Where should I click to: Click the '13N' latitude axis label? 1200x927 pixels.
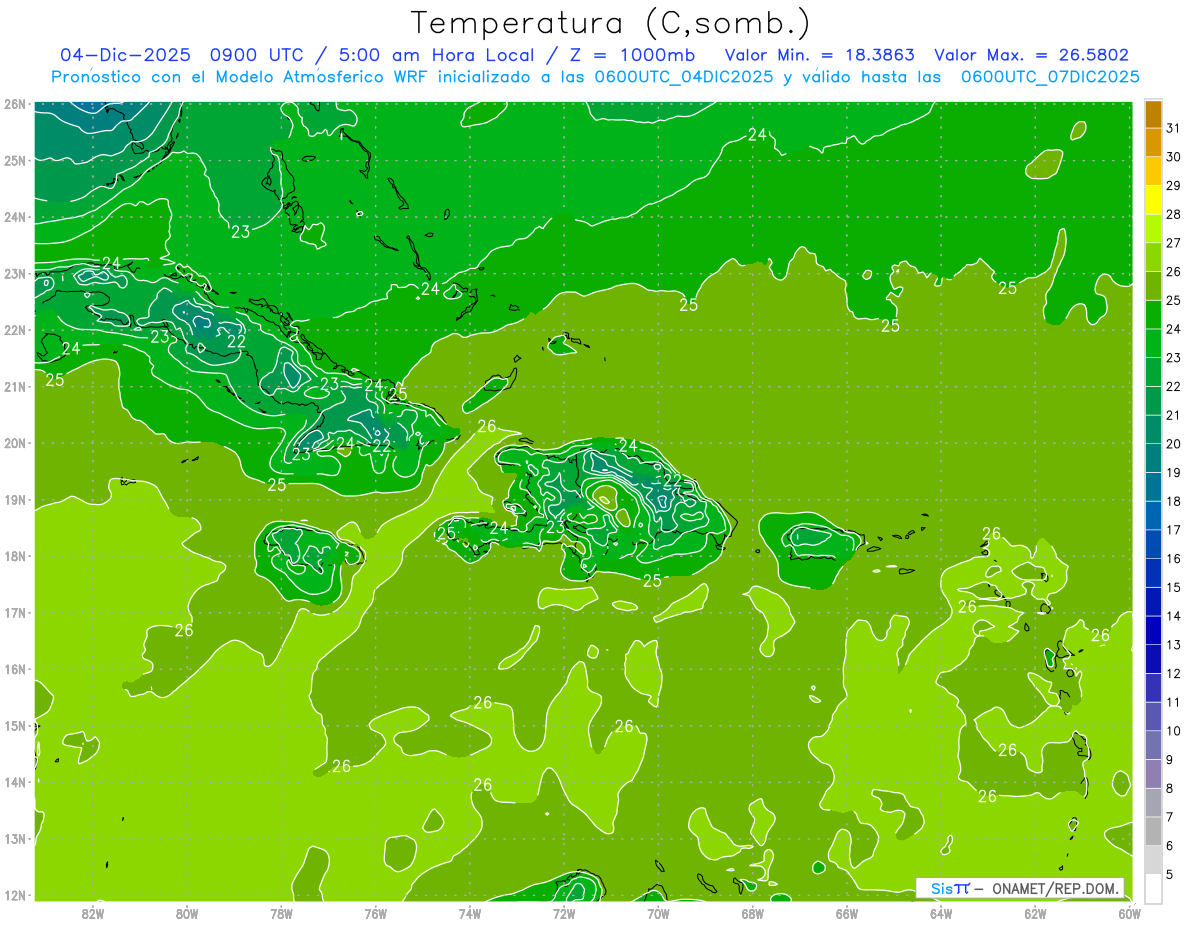point(15,839)
